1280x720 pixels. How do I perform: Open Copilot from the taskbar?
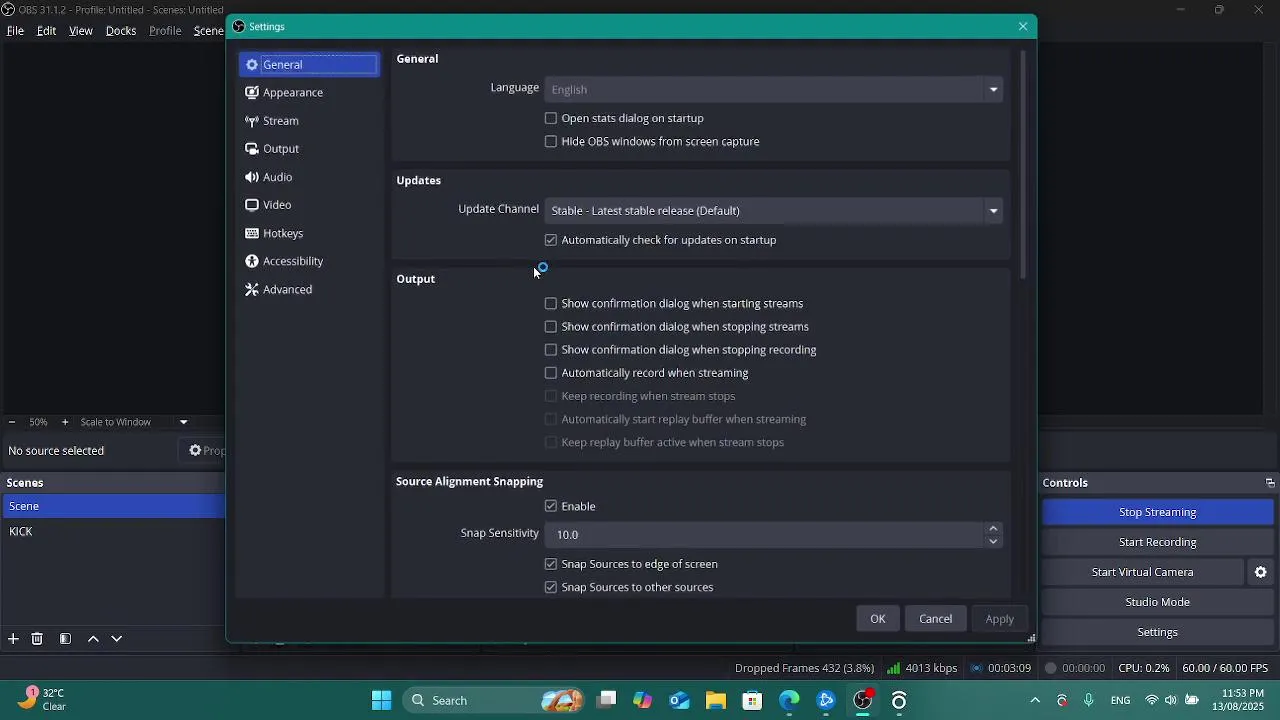point(643,700)
